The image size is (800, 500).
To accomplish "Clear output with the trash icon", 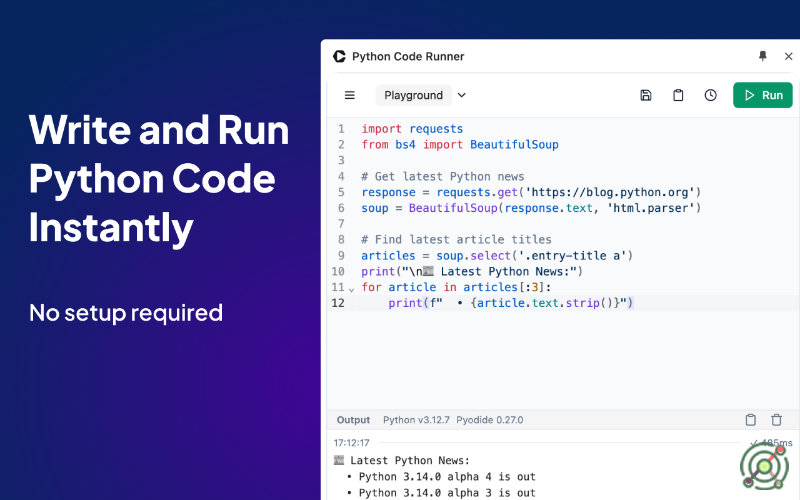I will point(777,420).
